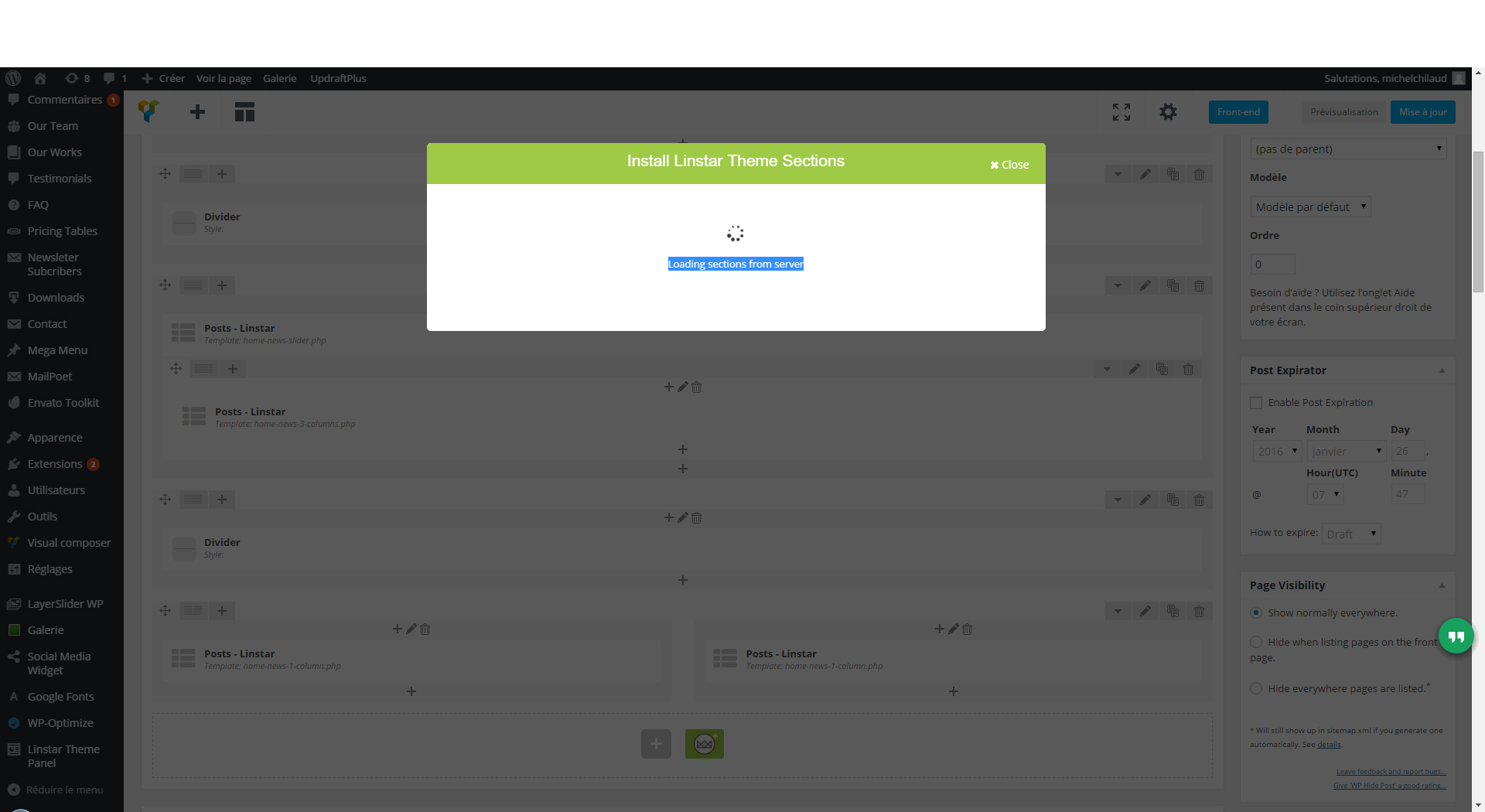Edit the home-news-slider row
Image resolution: width=1485 pixels, height=812 pixels.
coord(1145,285)
